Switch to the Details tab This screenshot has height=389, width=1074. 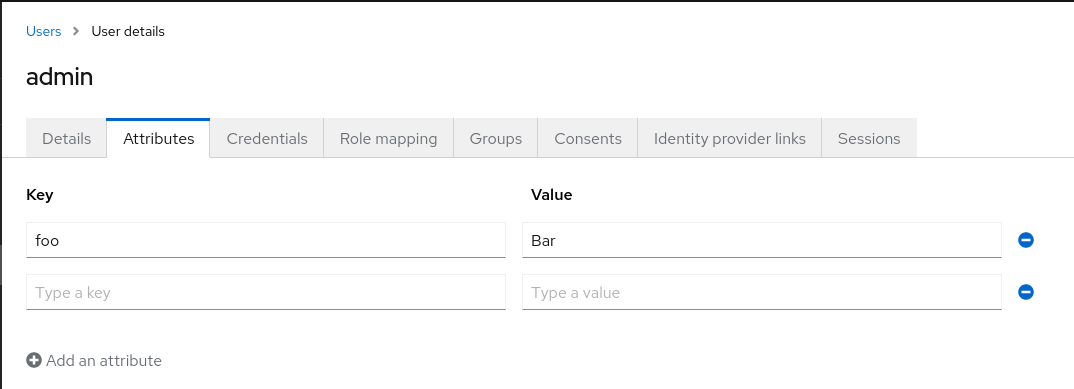pos(66,138)
